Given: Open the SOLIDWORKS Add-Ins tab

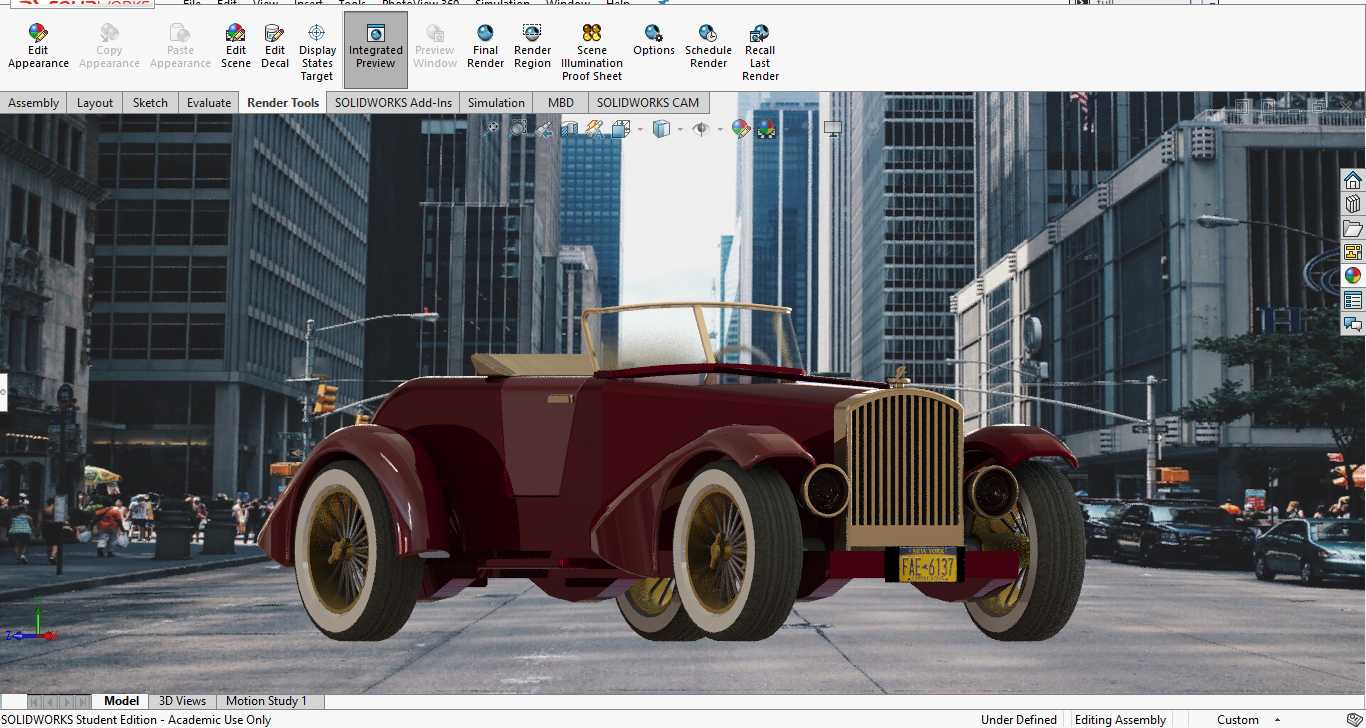Looking at the screenshot, I should [393, 103].
